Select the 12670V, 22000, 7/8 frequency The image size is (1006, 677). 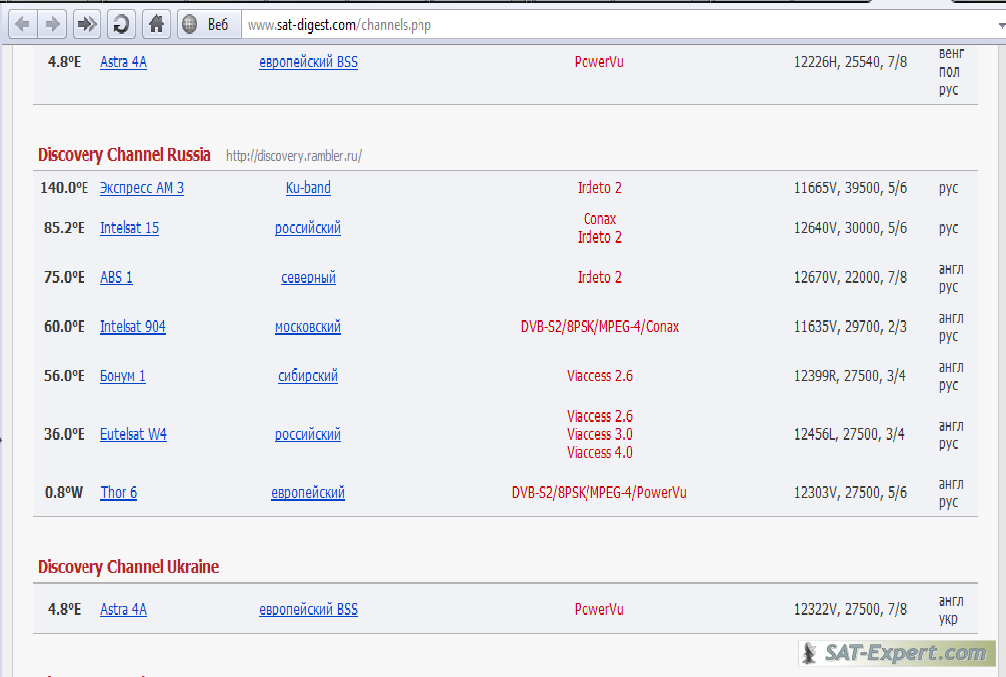pyautogui.click(x=850, y=277)
